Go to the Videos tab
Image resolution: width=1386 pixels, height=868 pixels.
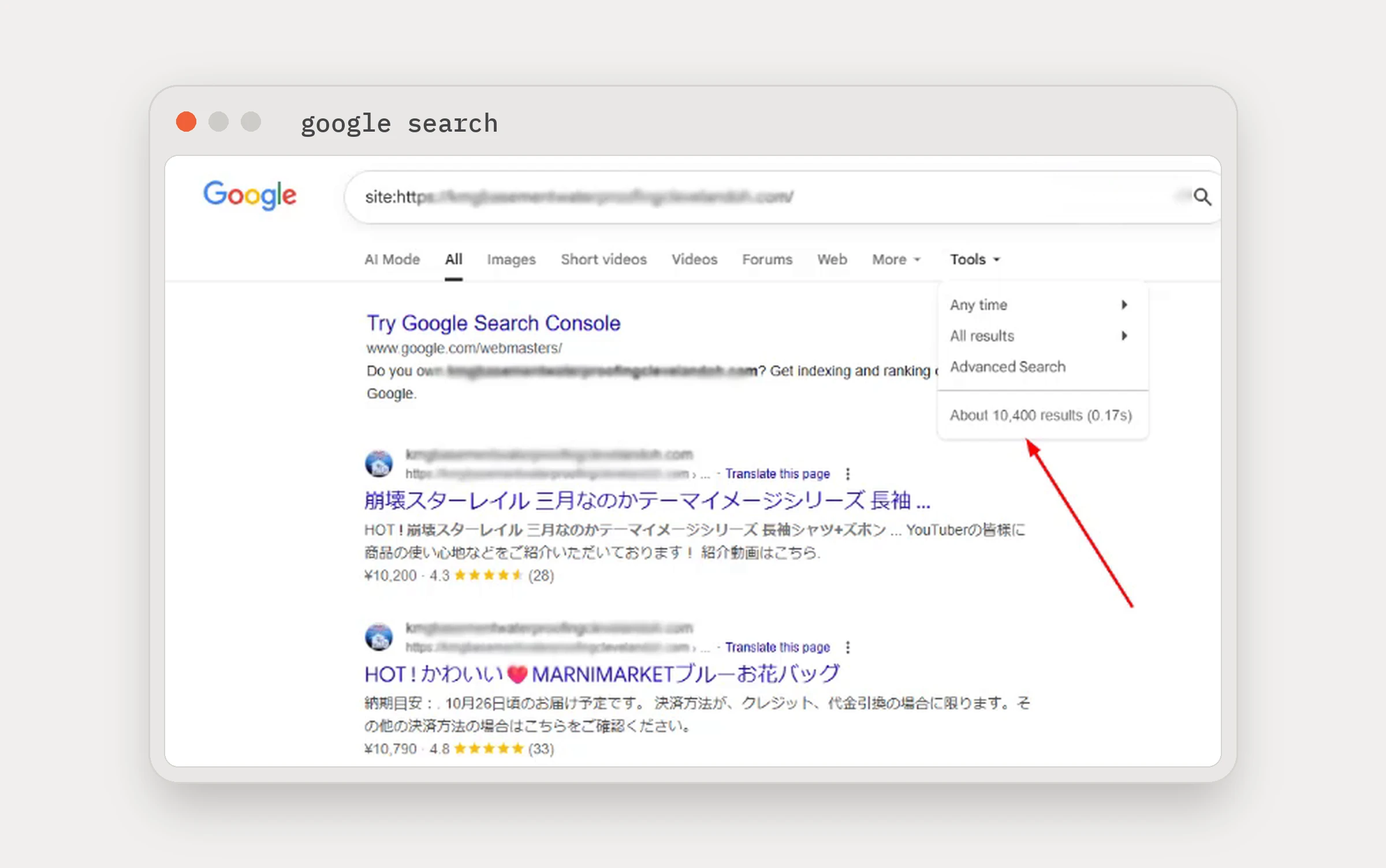pos(694,259)
